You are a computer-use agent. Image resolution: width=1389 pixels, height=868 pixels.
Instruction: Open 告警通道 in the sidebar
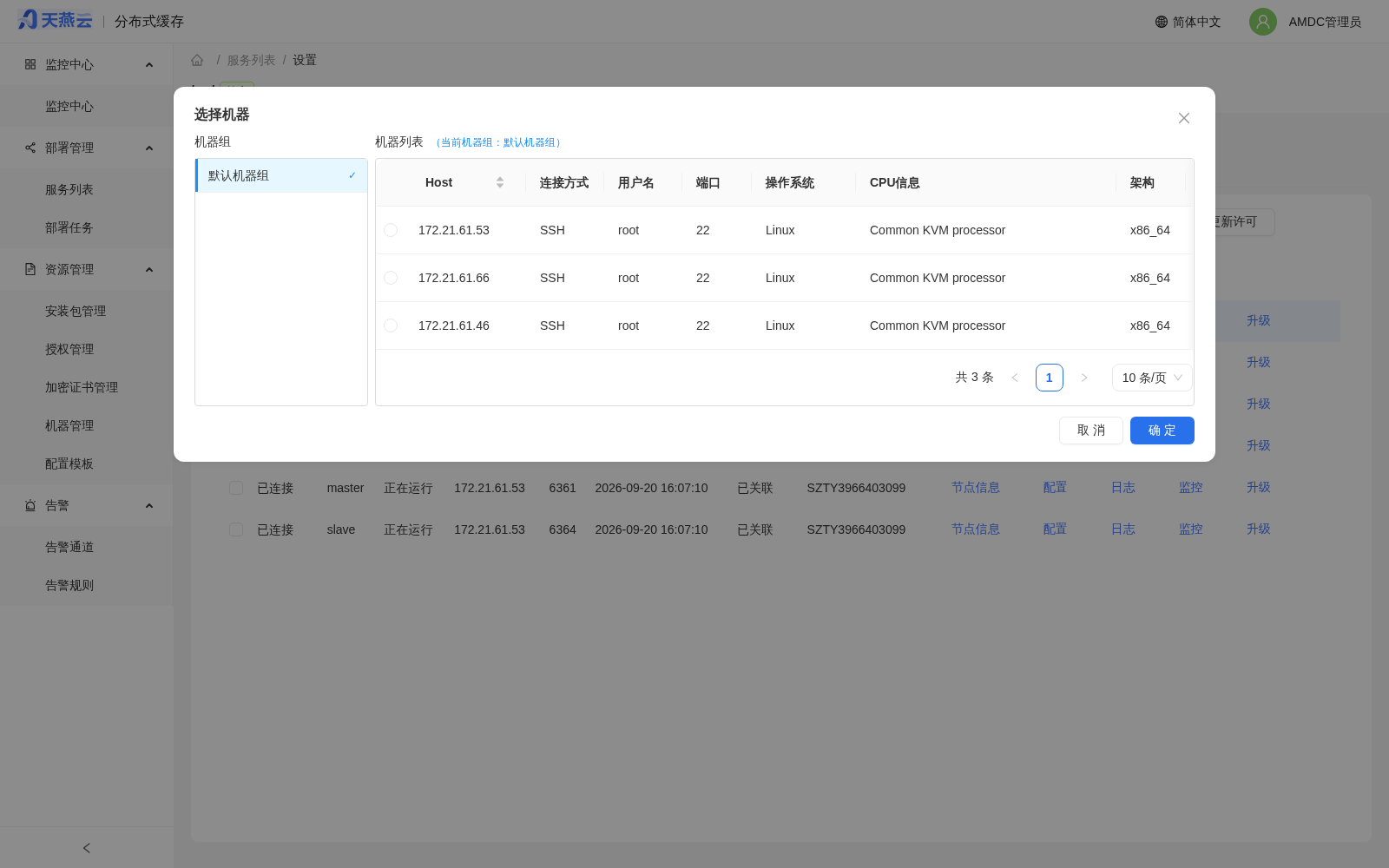[x=69, y=547]
